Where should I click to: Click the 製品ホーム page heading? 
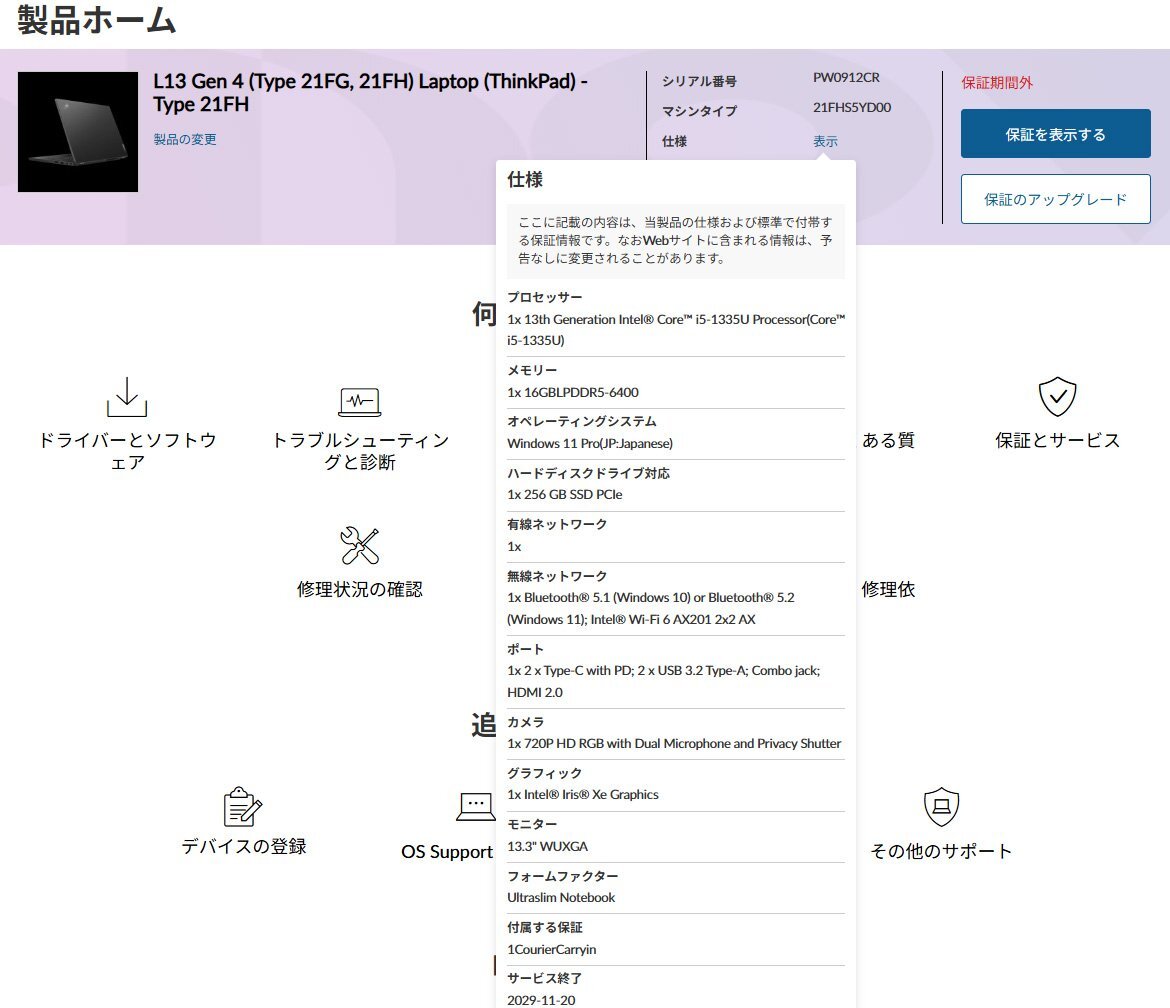(x=97, y=20)
